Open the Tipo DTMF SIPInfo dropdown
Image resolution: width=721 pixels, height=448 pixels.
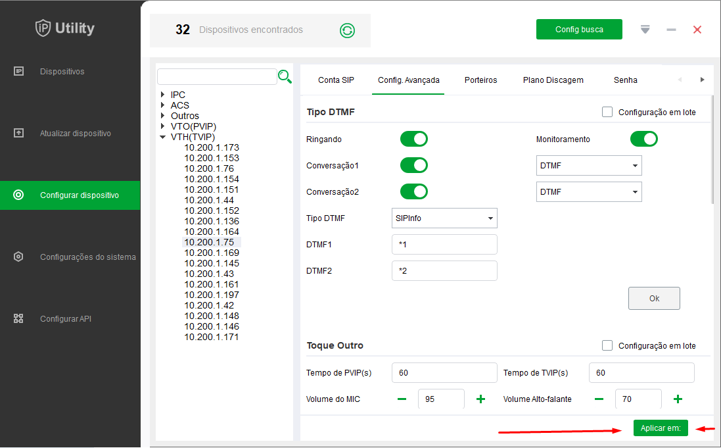coord(444,218)
